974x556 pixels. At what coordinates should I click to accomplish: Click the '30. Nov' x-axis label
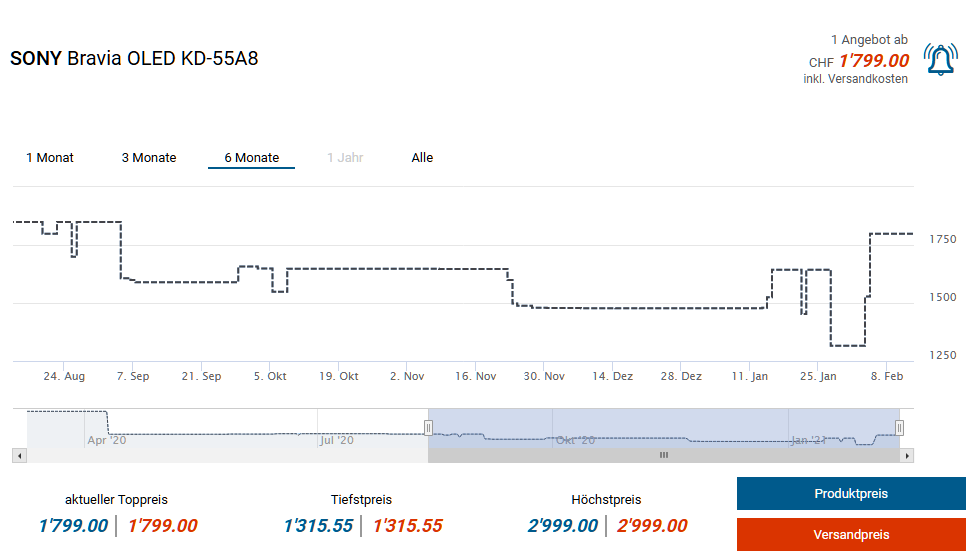[544, 376]
